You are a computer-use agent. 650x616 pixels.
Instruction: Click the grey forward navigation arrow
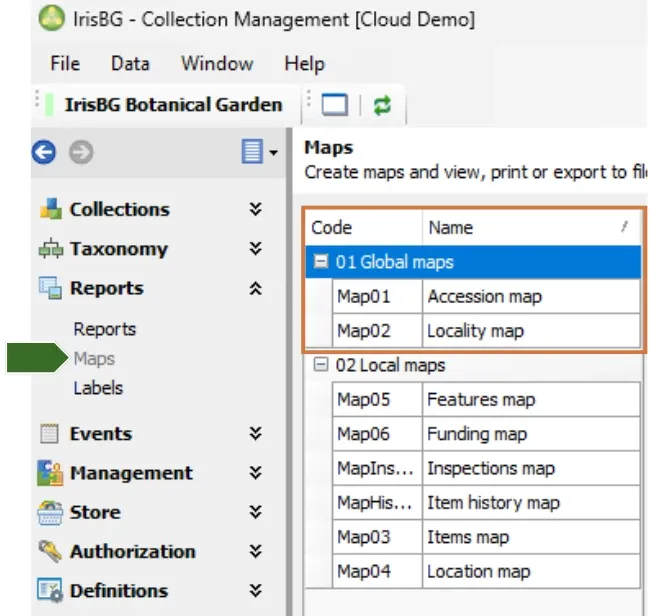(81, 152)
